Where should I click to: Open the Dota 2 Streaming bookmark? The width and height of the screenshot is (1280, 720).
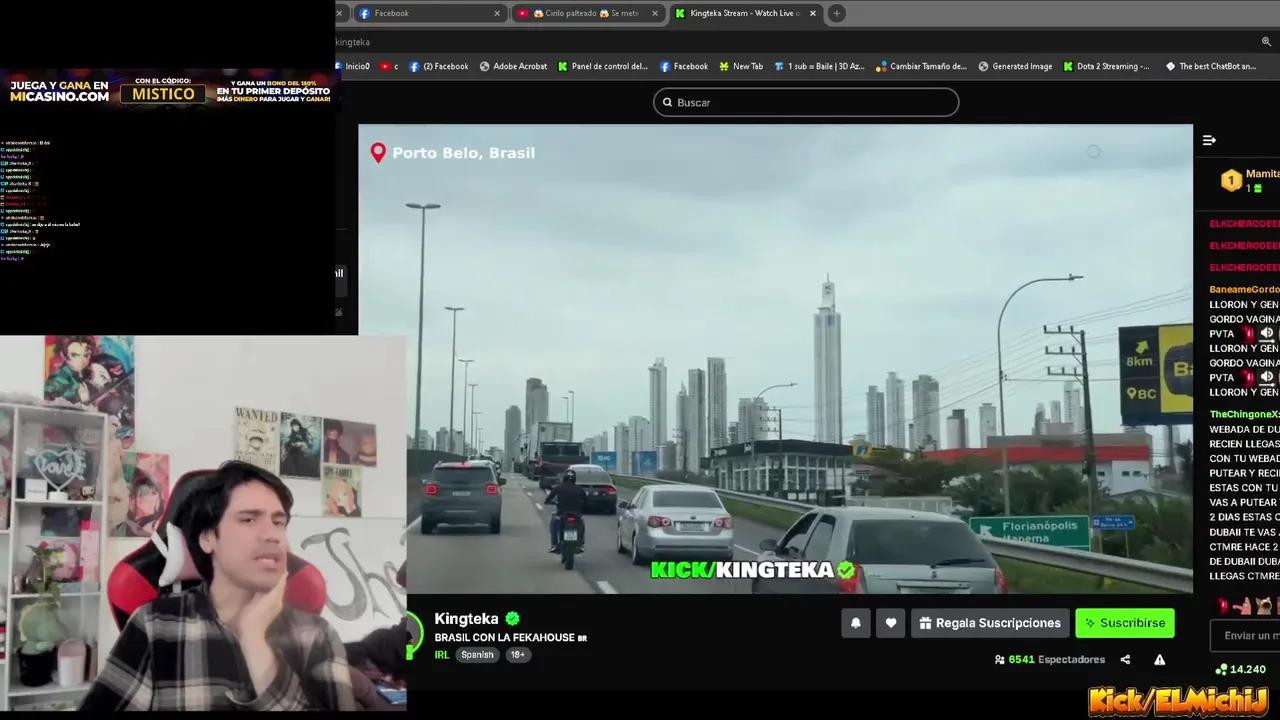pyautogui.click(x=1106, y=66)
